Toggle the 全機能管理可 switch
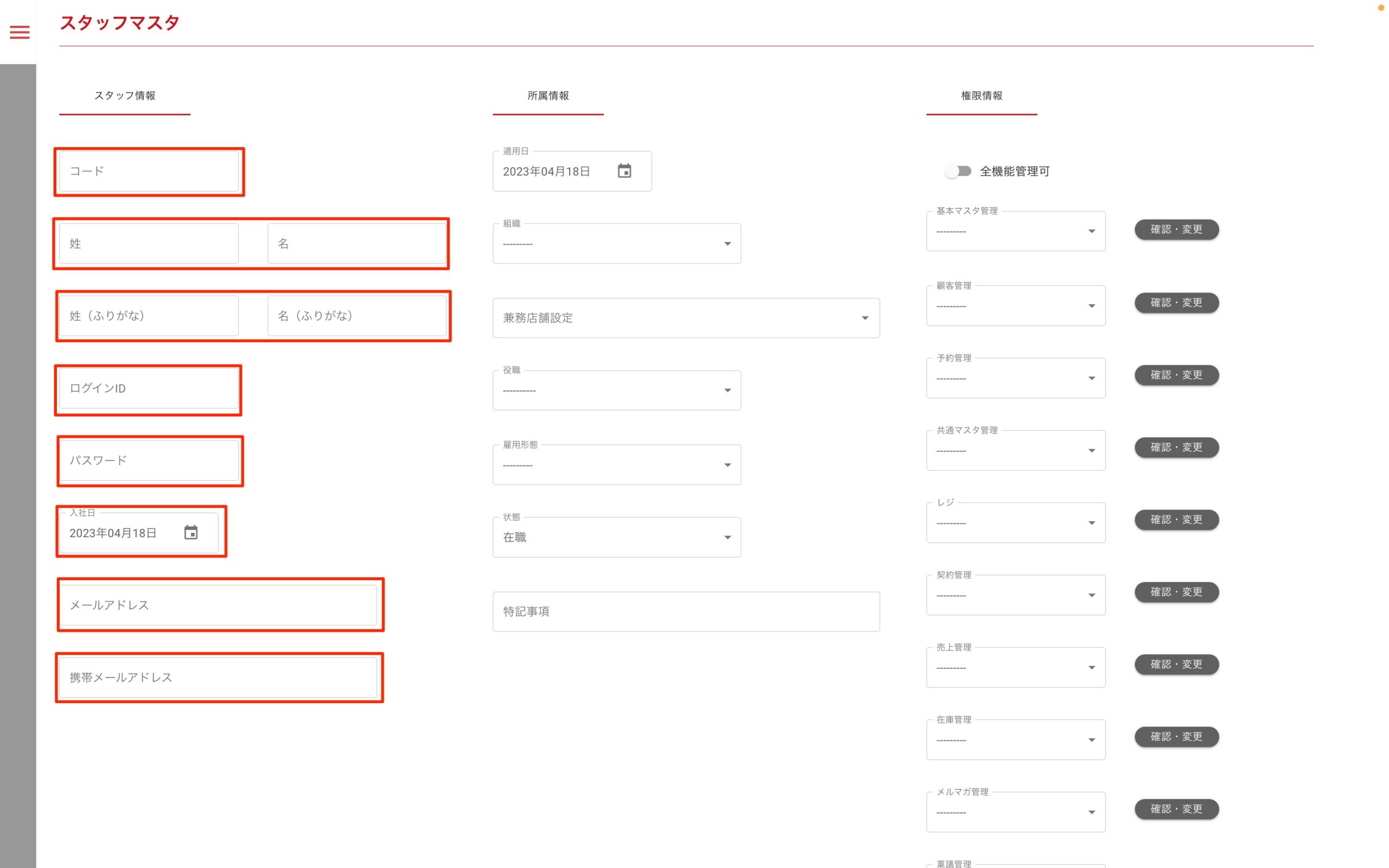Screen dimensions: 1389x868 tap(958, 171)
